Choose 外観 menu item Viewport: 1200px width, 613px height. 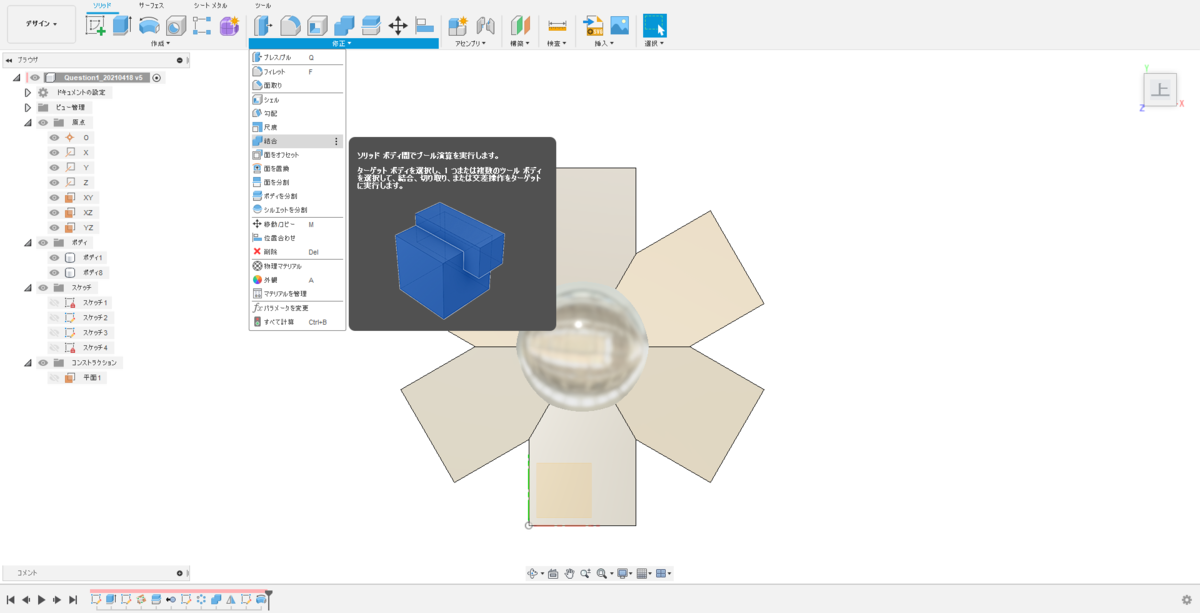[x=298, y=280]
